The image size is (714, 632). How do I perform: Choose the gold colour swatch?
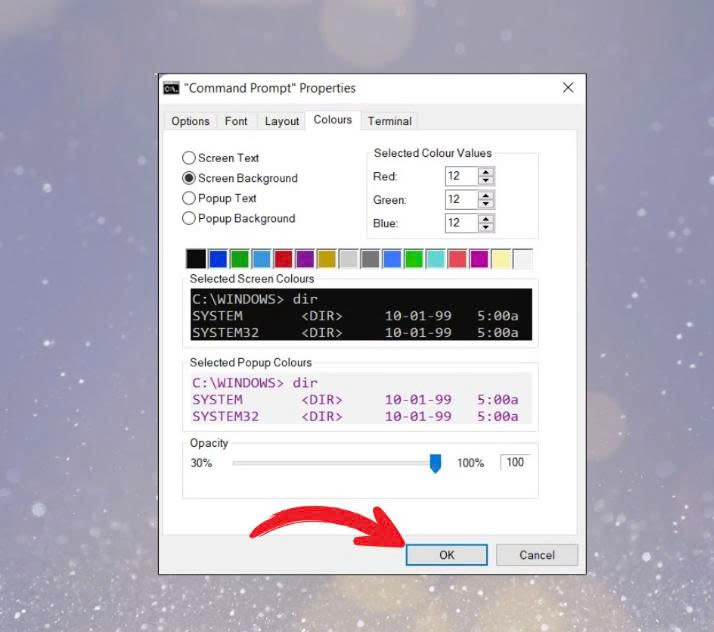pyautogui.click(x=326, y=259)
